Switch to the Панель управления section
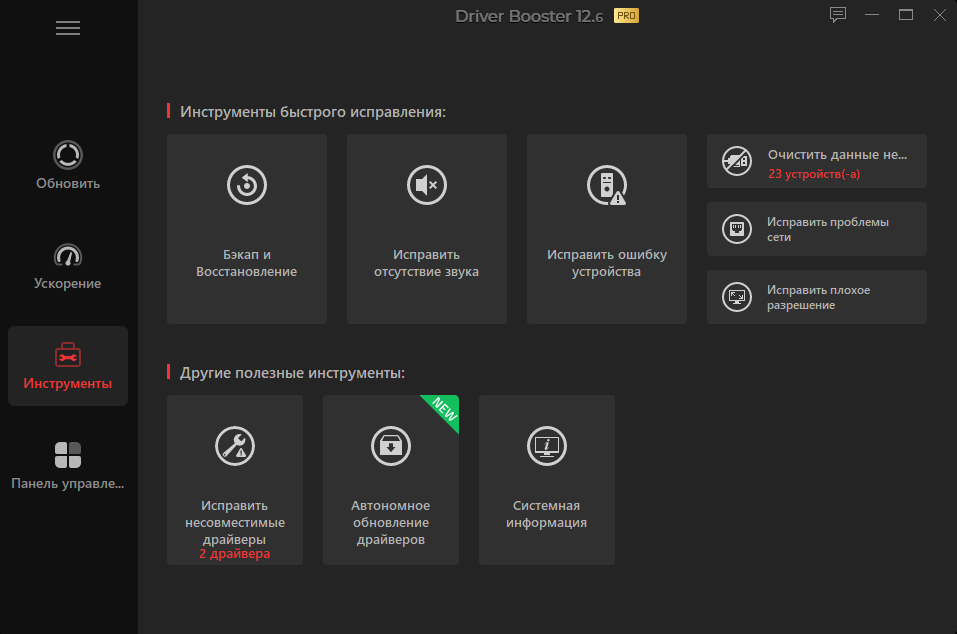The image size is (957, 634). tap(67, 455)
